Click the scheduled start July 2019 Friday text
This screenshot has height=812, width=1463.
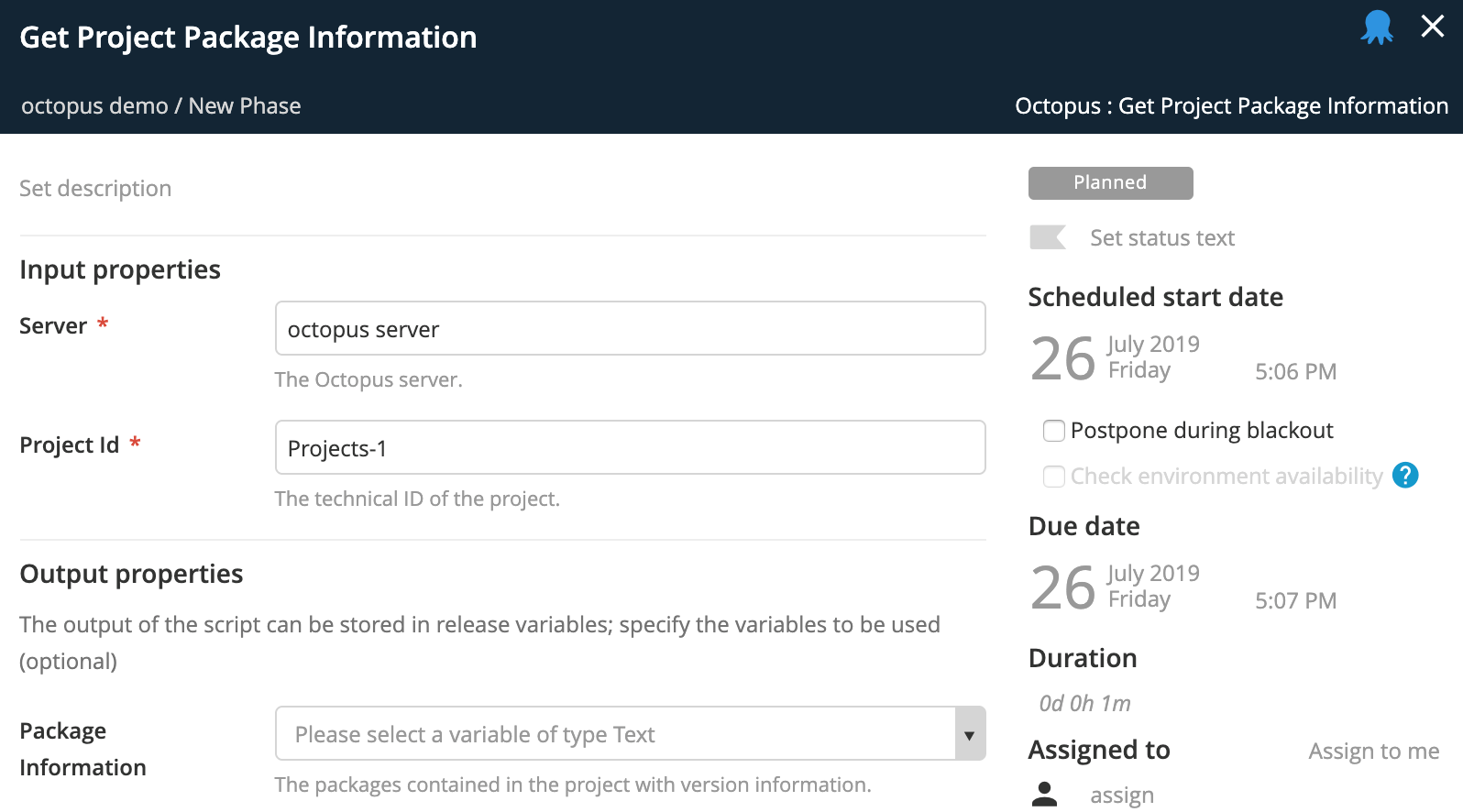coord(1153,357)
